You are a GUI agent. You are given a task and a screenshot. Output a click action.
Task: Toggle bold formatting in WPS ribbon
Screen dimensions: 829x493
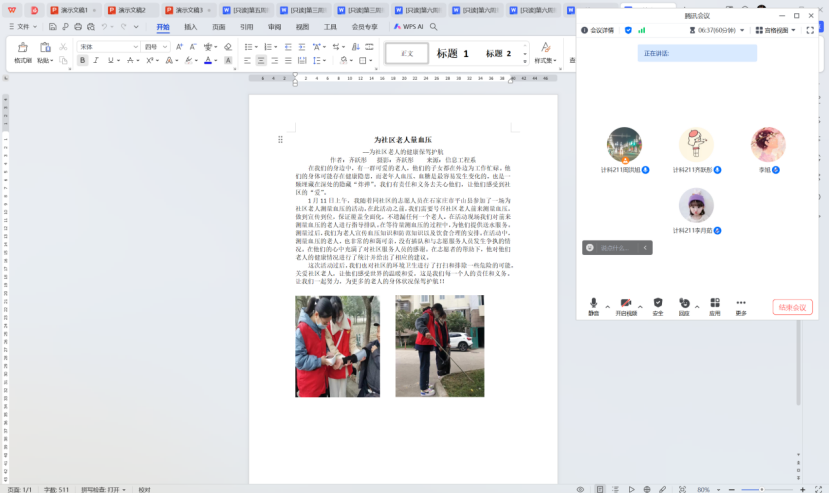pos(83,60)
